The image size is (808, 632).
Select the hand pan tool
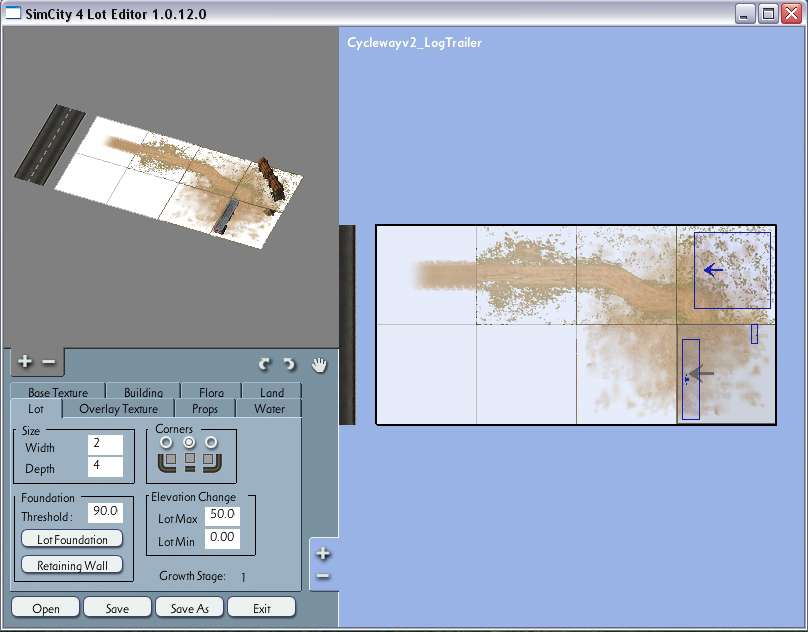click(x=319, y=364)
